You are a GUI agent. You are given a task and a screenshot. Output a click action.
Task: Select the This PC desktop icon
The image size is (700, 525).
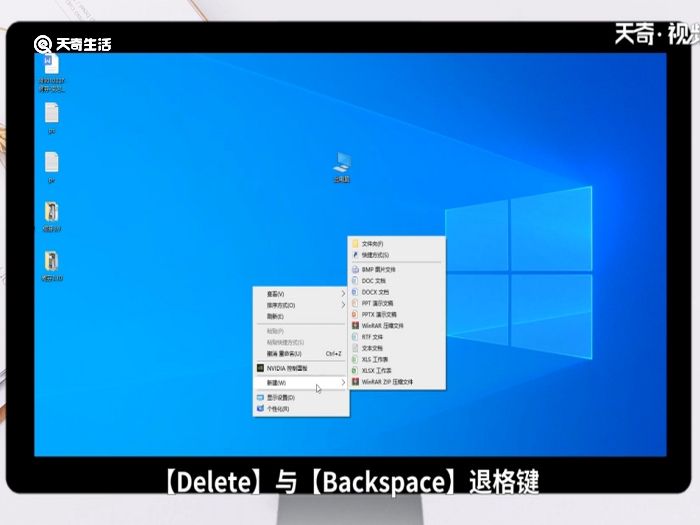pos(342,168)
